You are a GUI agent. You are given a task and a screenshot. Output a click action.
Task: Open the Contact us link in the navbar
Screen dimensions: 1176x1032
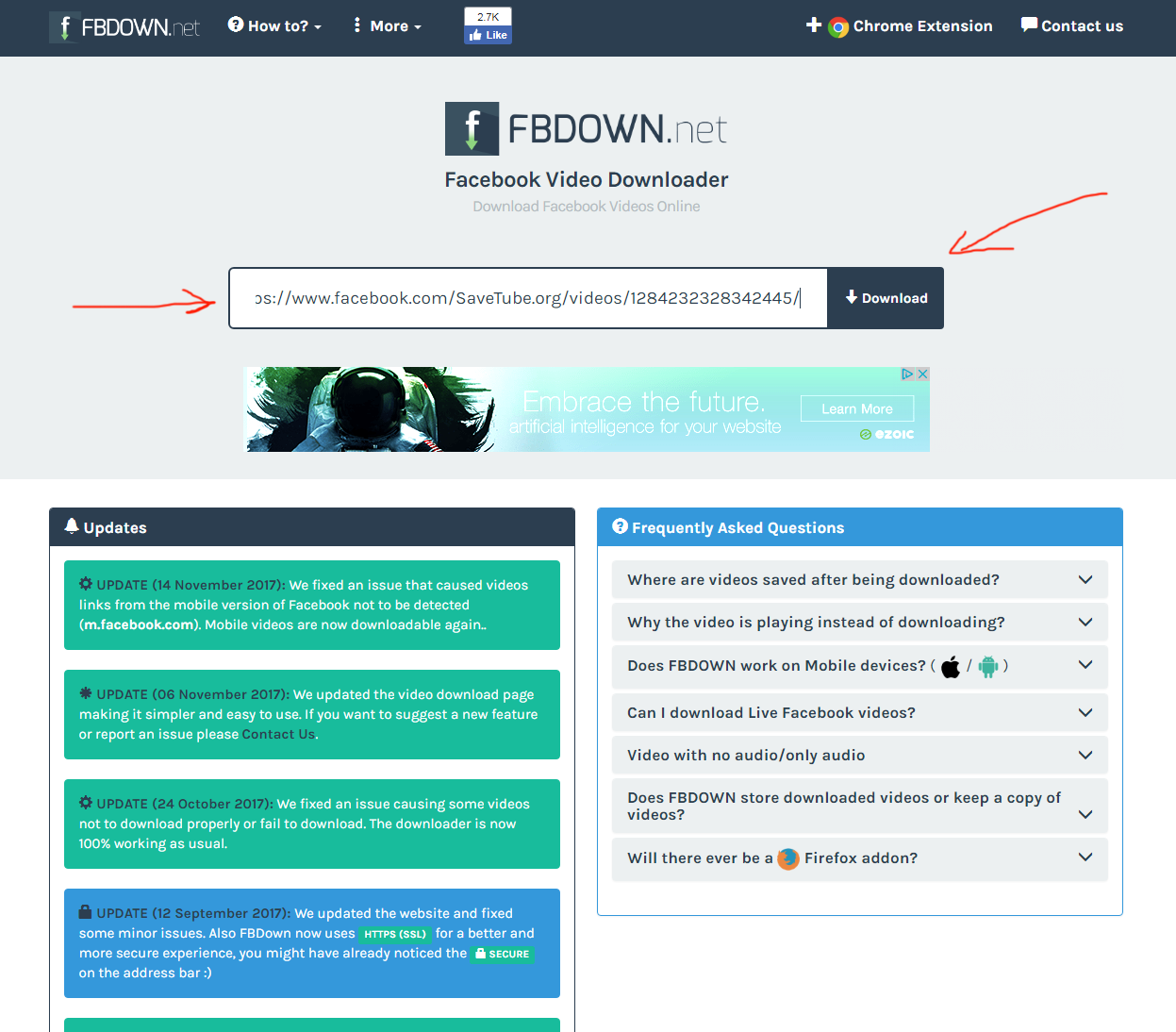click(1072, 26)
